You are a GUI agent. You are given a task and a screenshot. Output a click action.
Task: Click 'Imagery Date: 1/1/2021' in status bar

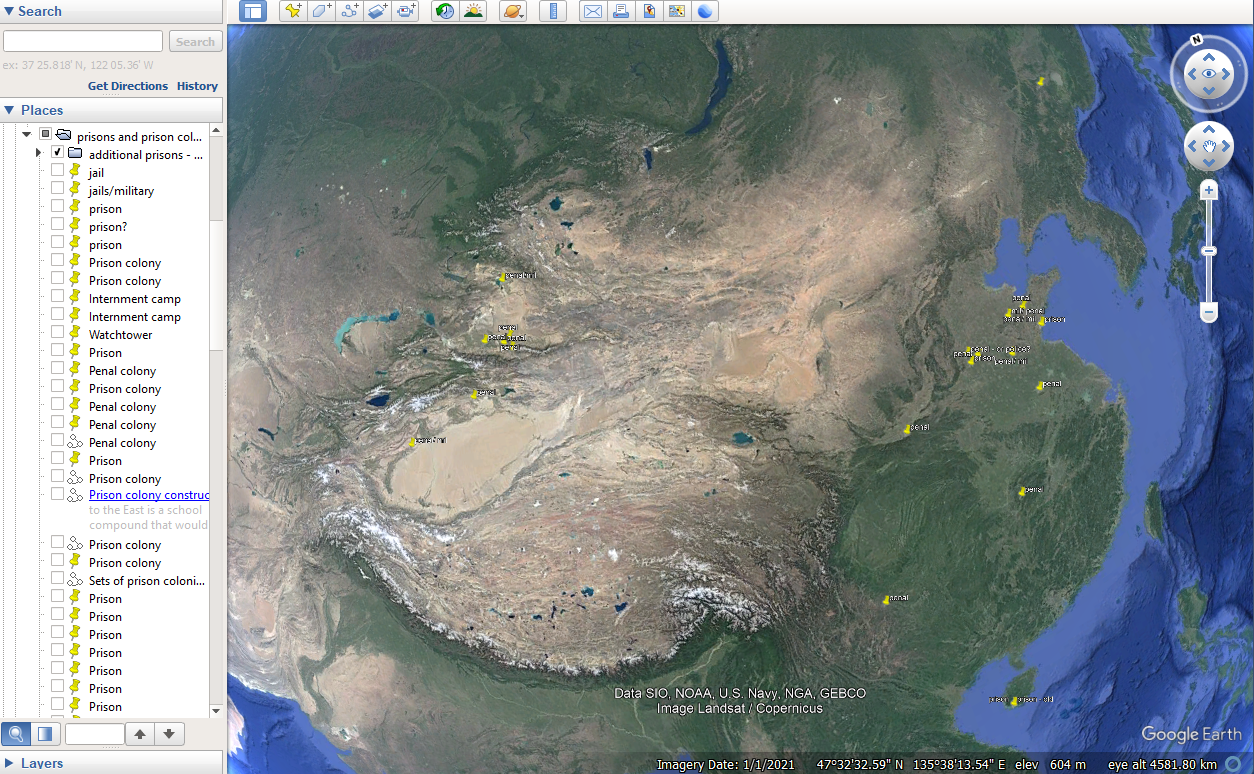pyautogui.click(x=725, y=765)
